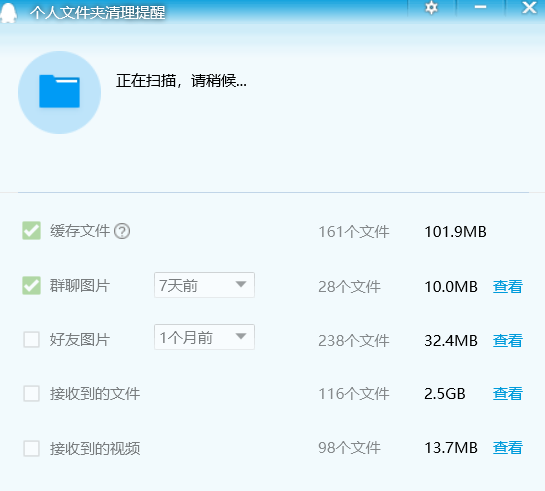Expand the 1个月前 time range dropdown
Viewport: 545px width, 491px height.
tap(204, 337)
